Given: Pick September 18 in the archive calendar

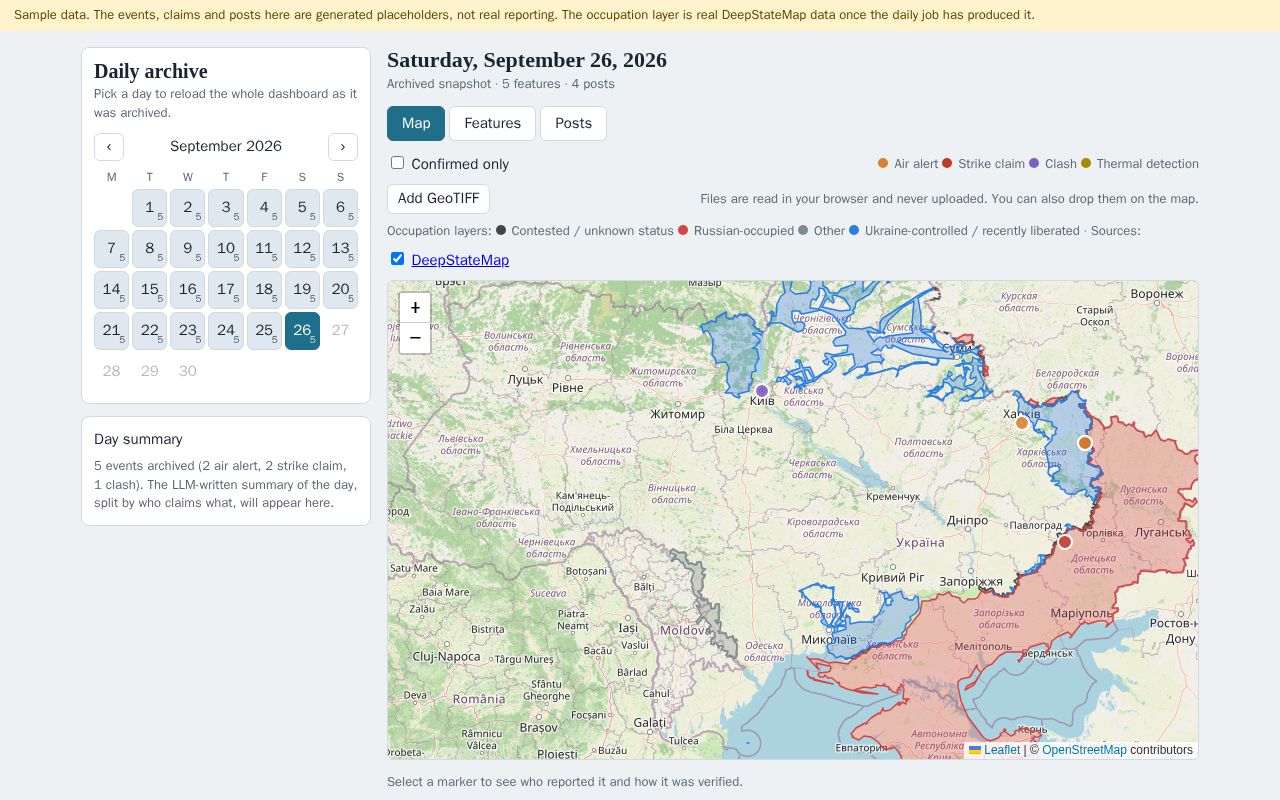Looking at the screenshot, I should pyautogui.click(x=264, y=290).
